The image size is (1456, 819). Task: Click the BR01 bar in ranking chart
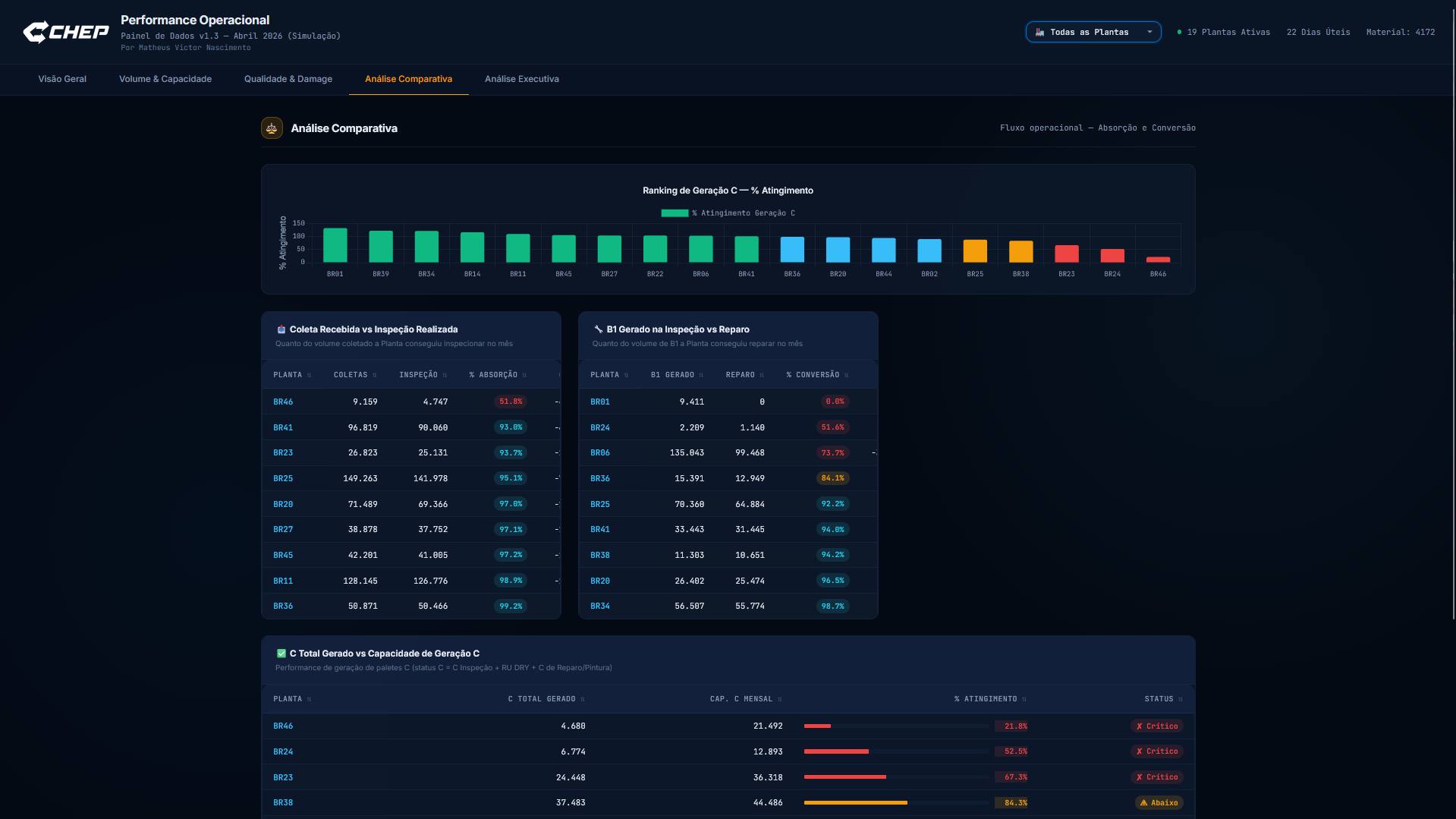335,245
